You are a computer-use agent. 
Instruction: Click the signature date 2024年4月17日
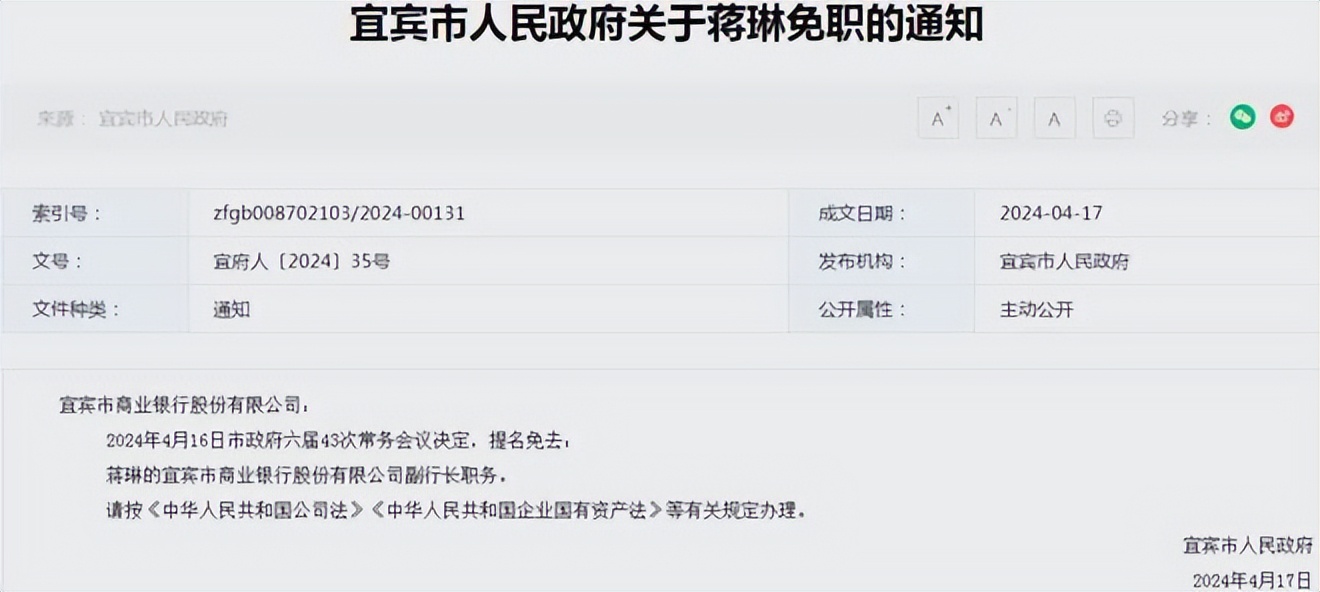pos(1251,580)
